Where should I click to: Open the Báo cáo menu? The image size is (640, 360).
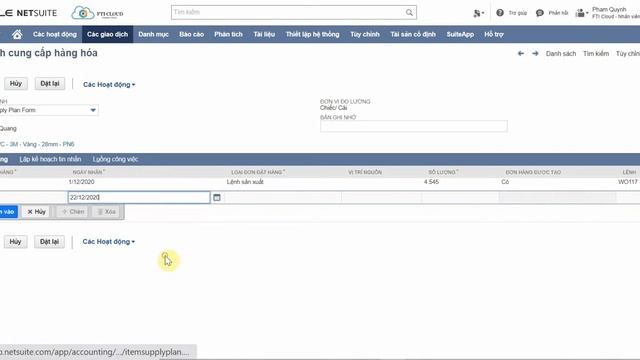point(191,34)
